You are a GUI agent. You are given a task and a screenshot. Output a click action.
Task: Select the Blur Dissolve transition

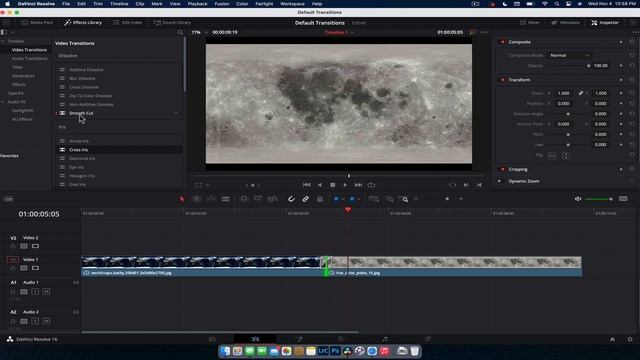click(x=82, y=78)
